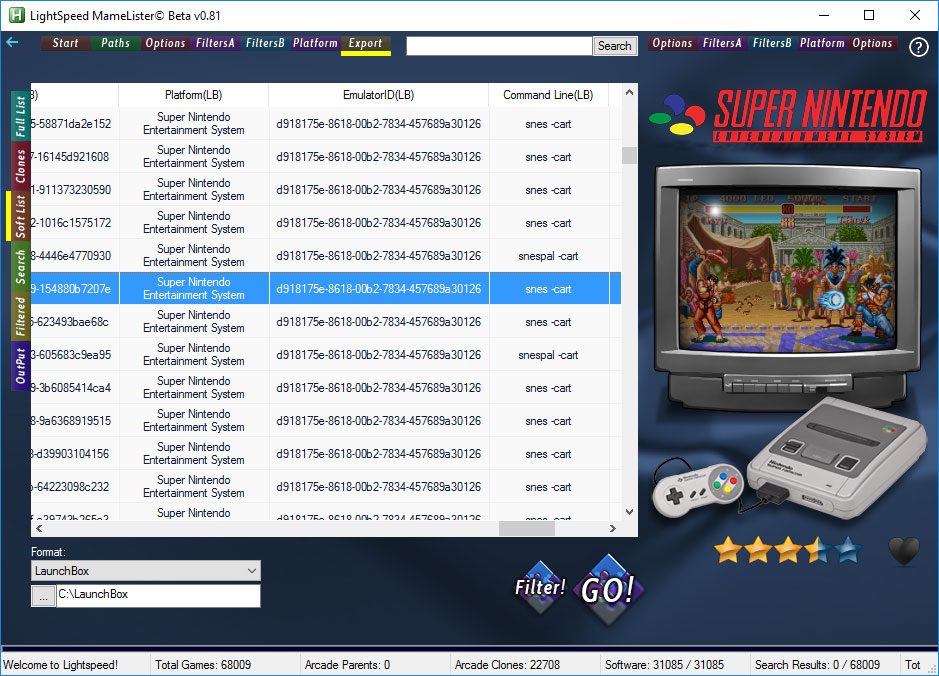Click the table's vertical scrollbar up arrow

pos(629,92)
